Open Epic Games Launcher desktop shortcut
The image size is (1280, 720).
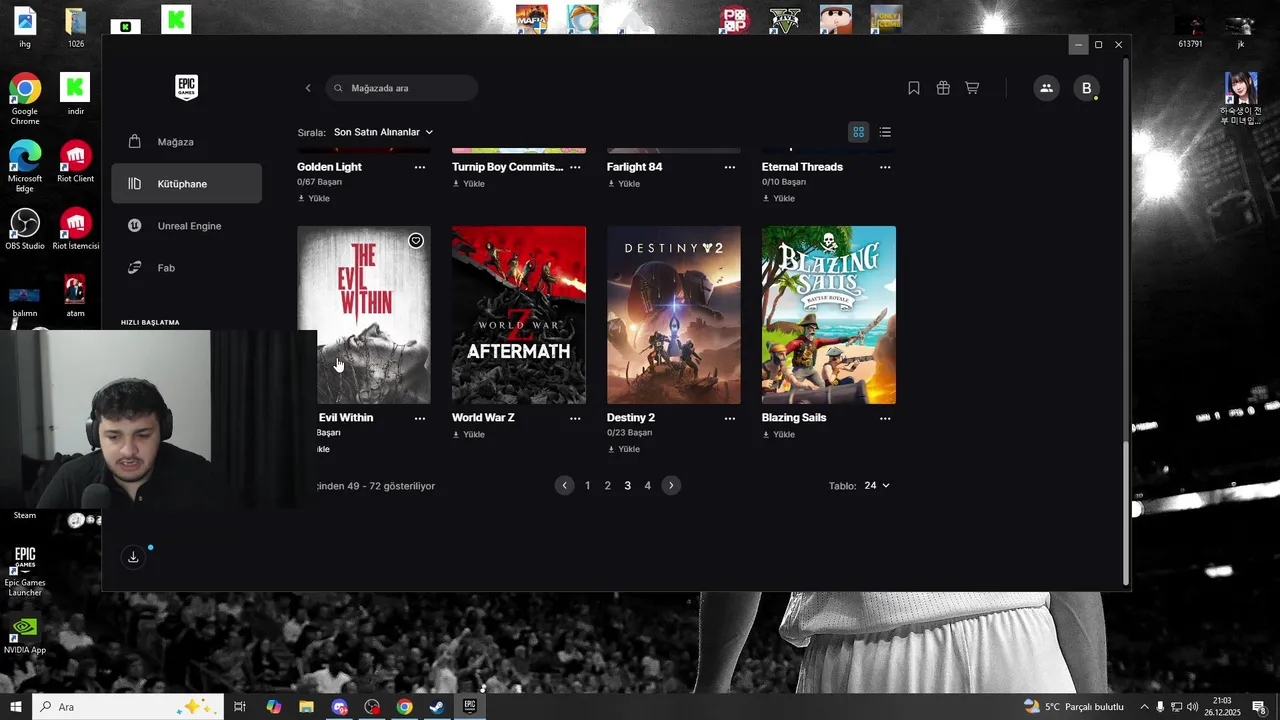(x=25, y=571)
